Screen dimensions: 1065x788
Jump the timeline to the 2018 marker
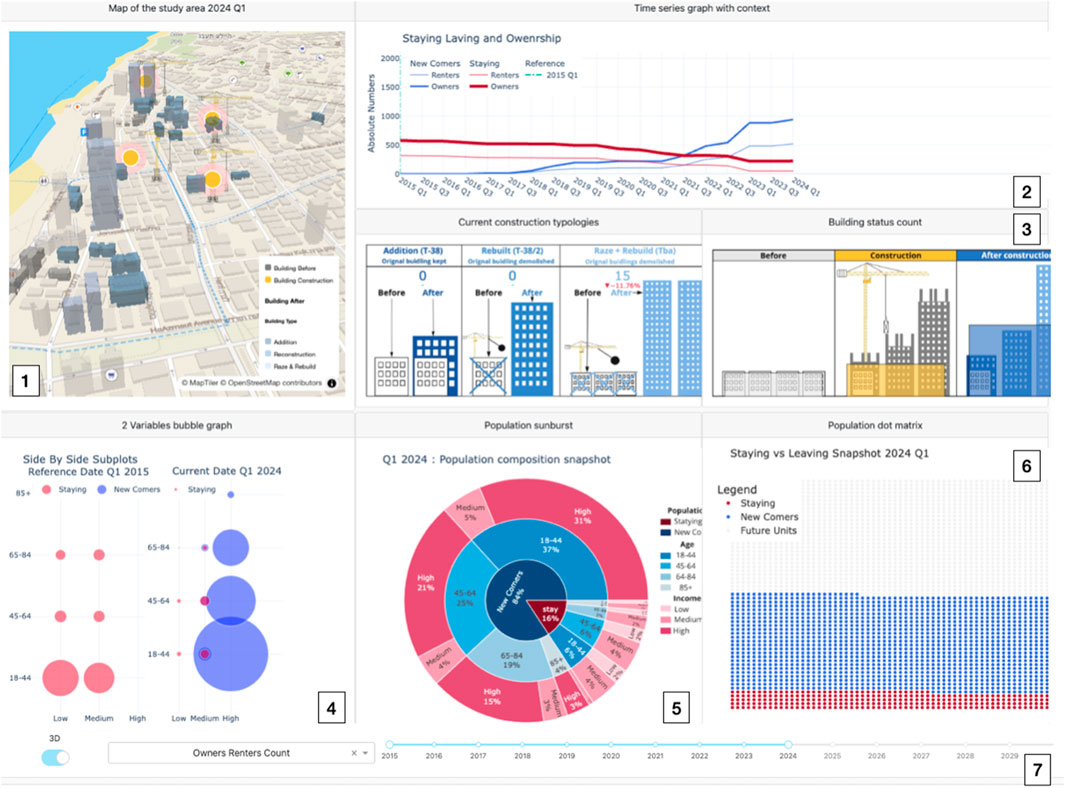click(522, 745)
